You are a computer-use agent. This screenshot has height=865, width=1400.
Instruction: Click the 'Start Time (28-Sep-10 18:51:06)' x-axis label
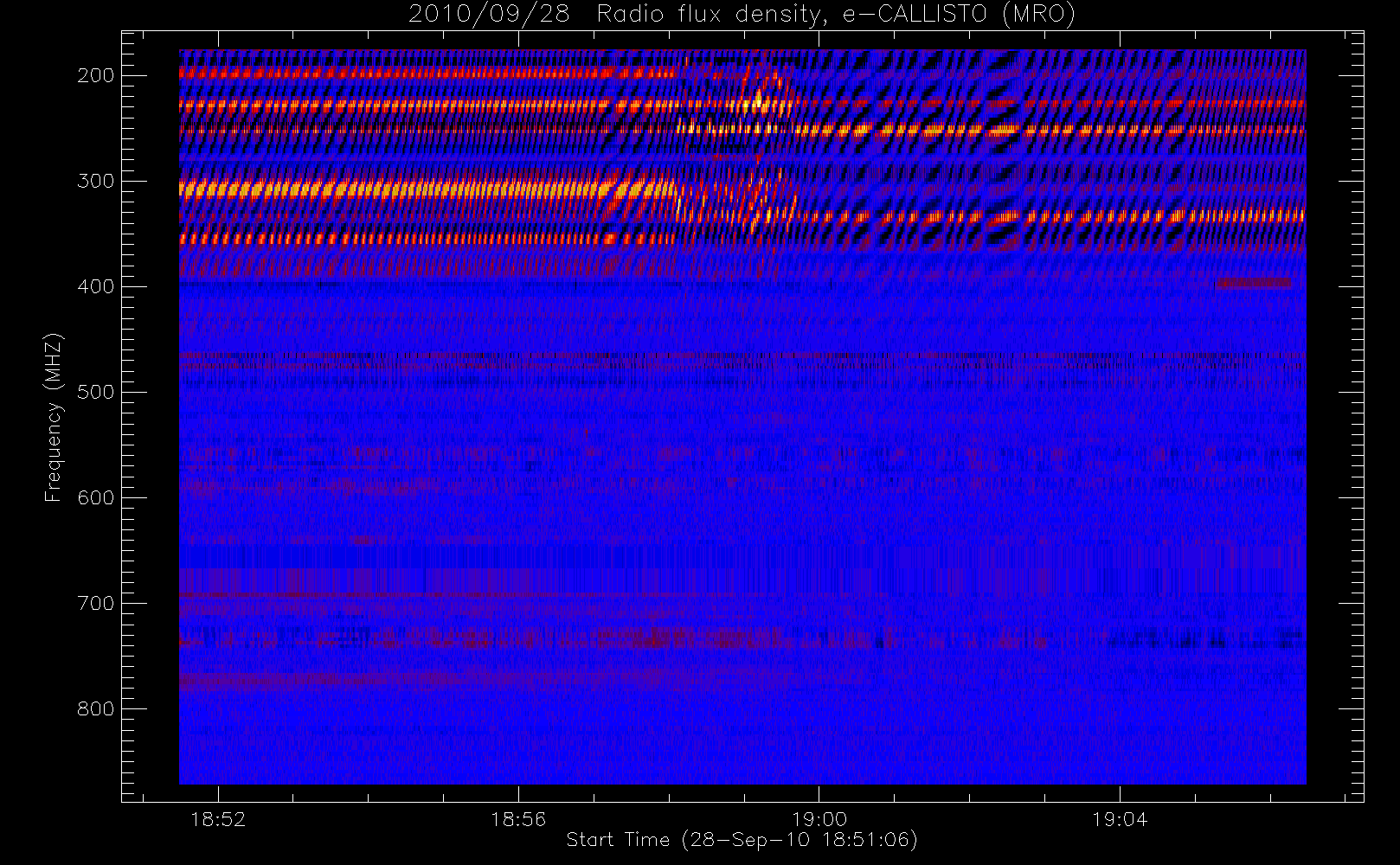pyautogui.click(x=742, y=840)
